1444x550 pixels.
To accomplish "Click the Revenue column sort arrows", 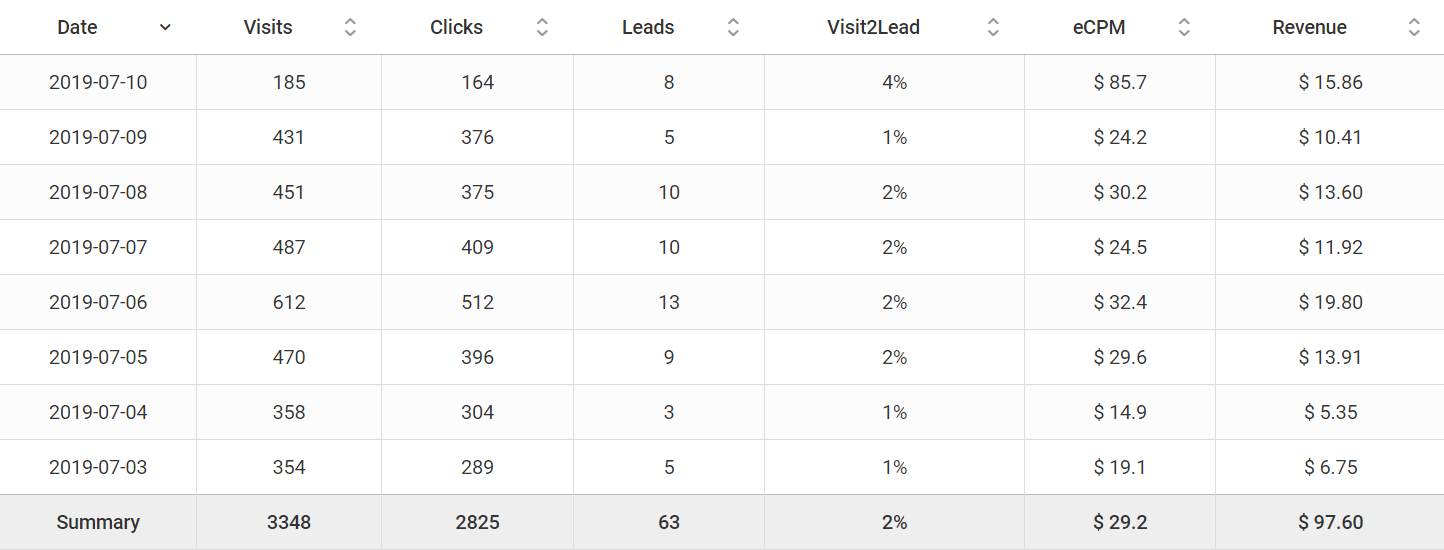I will tap(1414, 28).
